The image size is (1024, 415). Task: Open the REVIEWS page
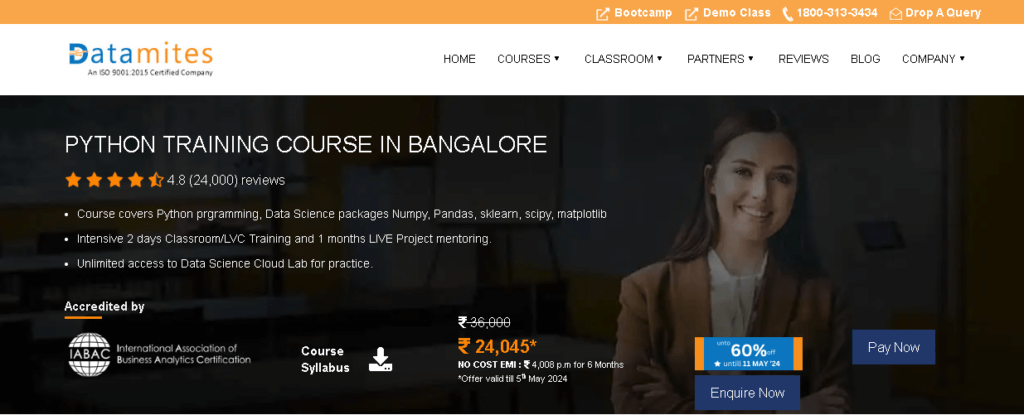click(803, 59)
